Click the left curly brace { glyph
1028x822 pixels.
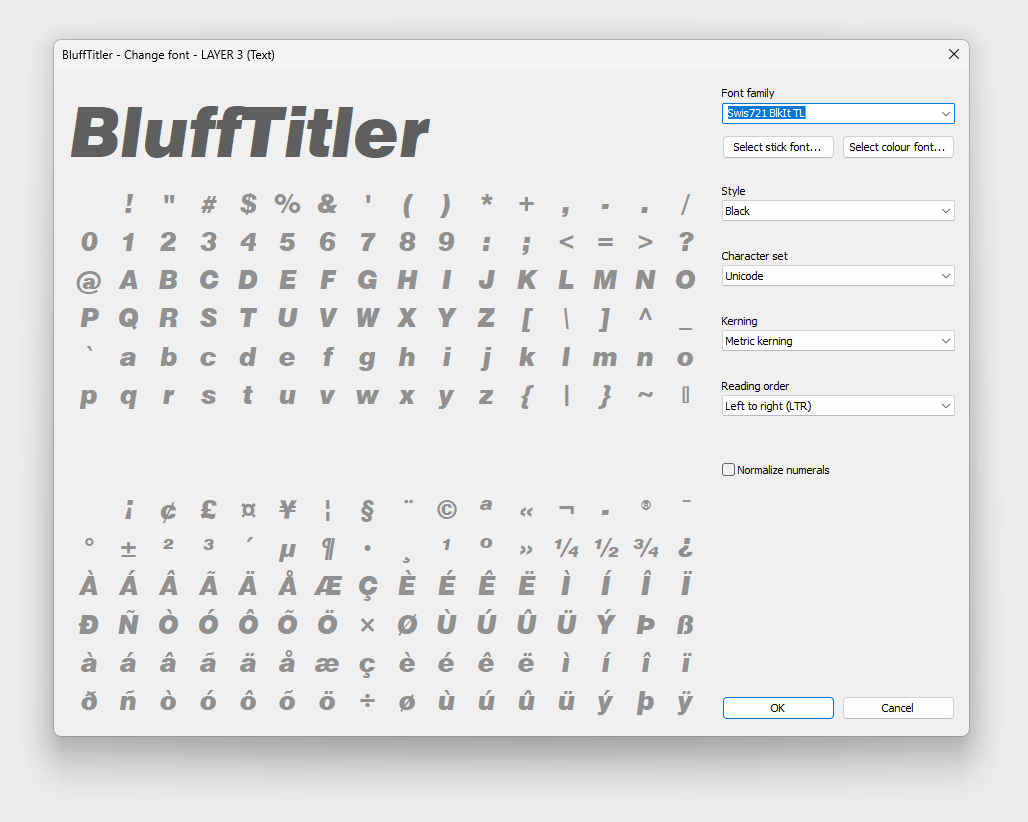pyautogui.click(x=526, y=397)
